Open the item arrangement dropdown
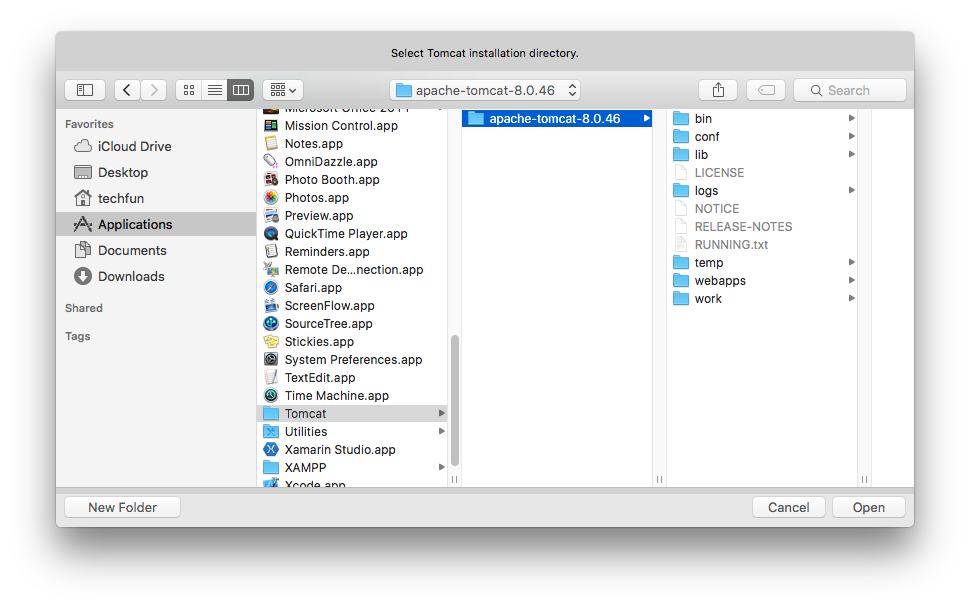The height and width of the screenshot is (607, 970). click(283, 90)
